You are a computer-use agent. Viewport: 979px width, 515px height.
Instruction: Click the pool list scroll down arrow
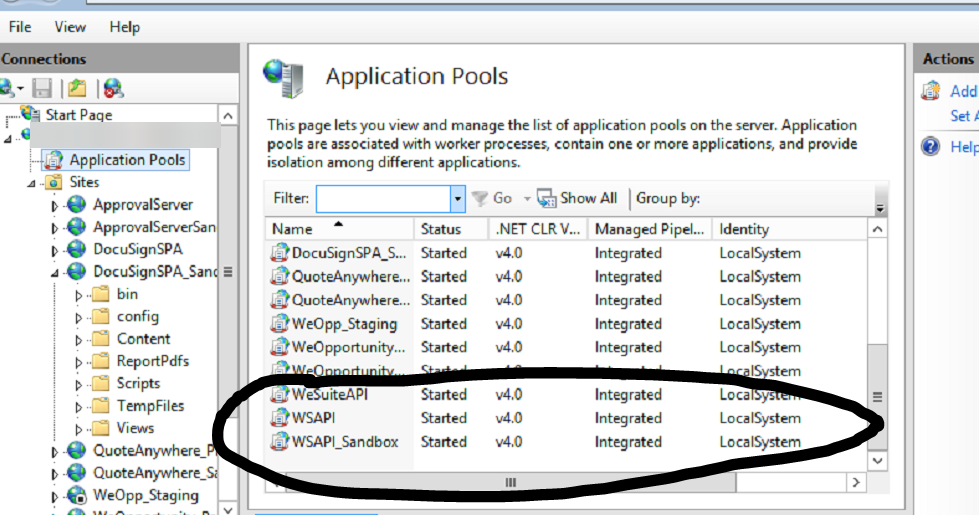tap(877, 461)
